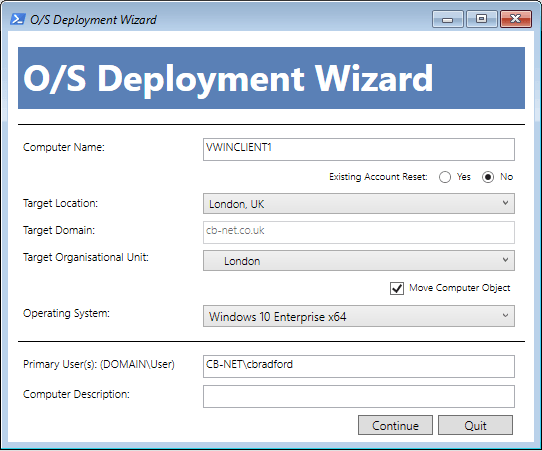Click the Continue button
The height and width of the screenshot is (451, 542).
(395, 425)
